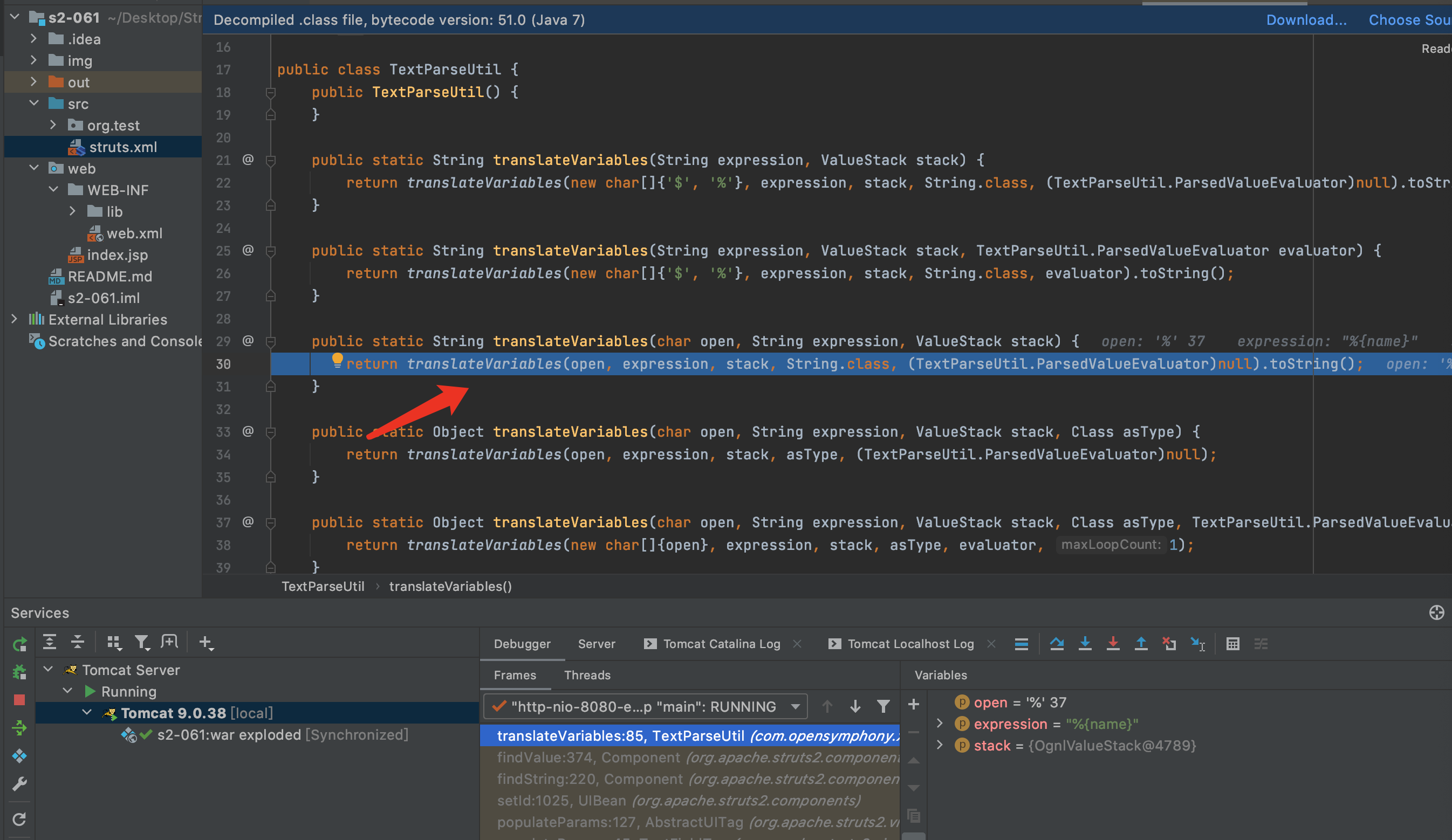Click the Services panel options crosshair icon

(1436, 612)
